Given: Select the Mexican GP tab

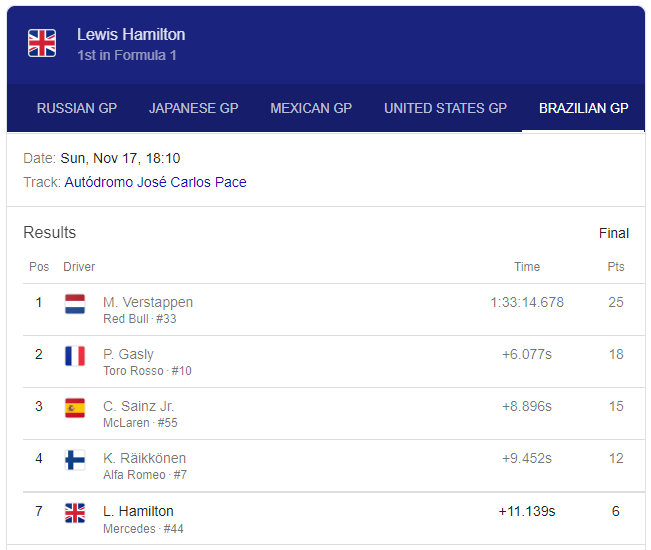Looking at the screenshot, I should 311,108.
